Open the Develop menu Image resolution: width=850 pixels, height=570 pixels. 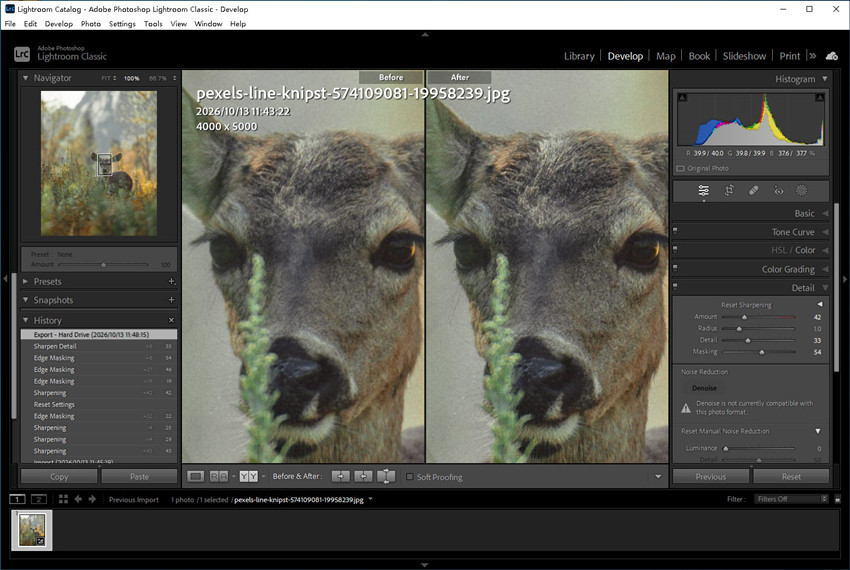point(59,24)
